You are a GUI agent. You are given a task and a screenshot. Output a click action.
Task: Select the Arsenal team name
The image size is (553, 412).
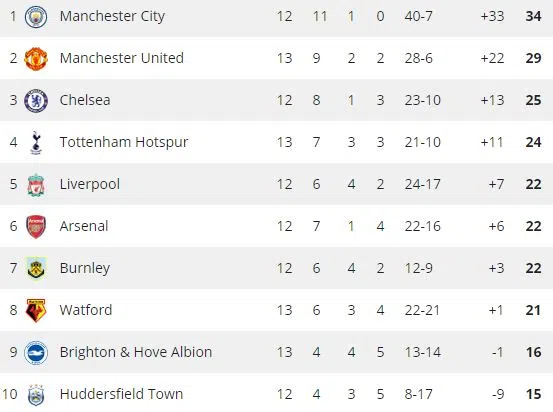[84, 226]
